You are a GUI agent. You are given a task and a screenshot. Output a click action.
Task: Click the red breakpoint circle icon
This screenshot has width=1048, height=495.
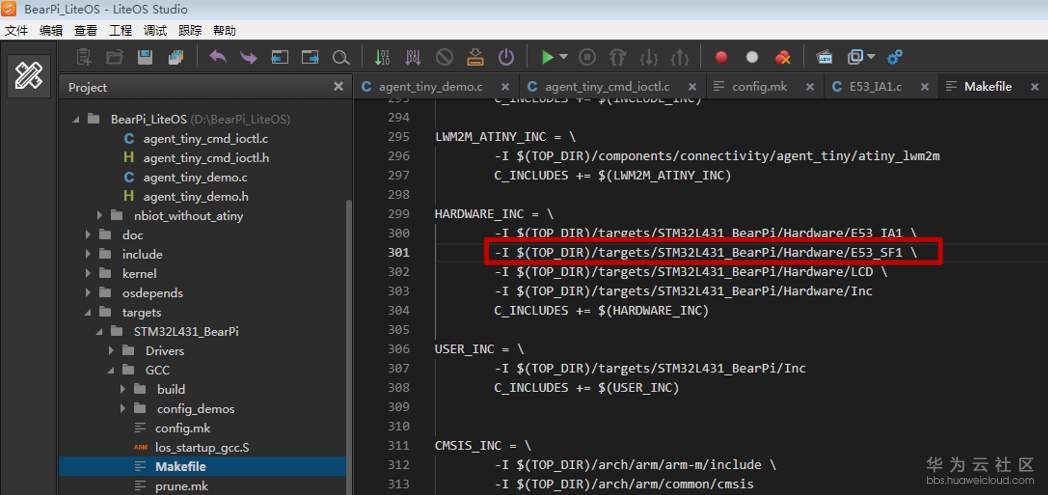721,57
